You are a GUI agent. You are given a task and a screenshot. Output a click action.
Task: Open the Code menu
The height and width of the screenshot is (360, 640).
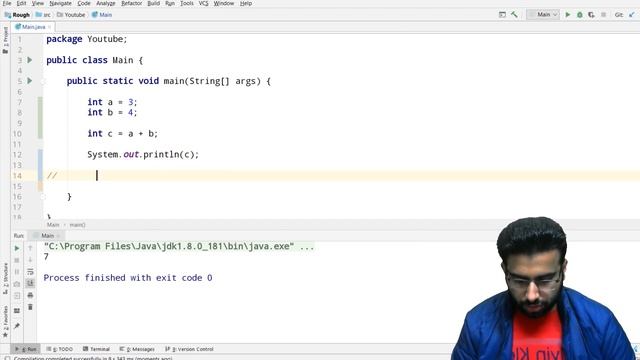pos(84,3)
